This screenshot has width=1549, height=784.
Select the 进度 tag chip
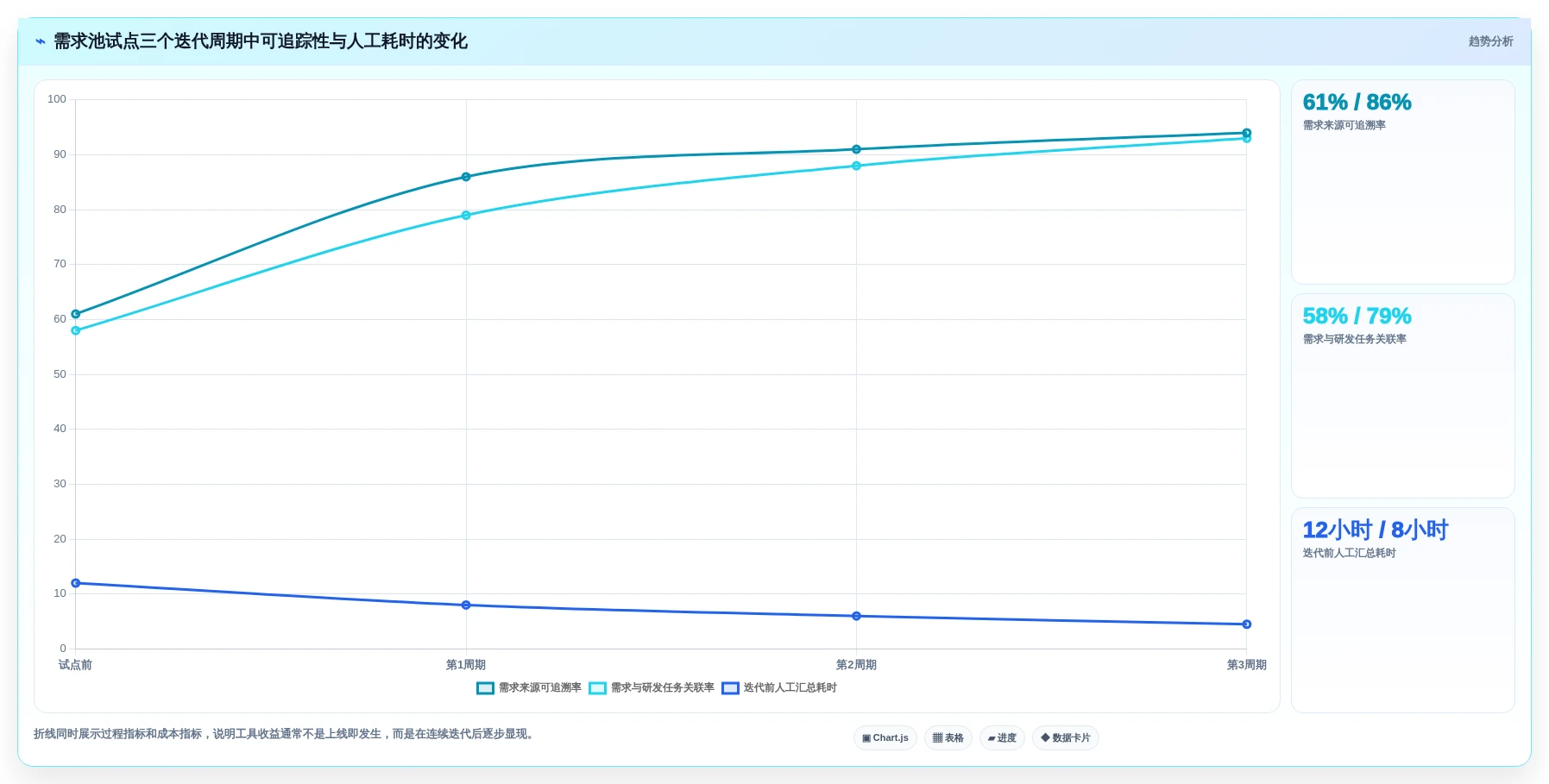click(x=1002, y=738)
